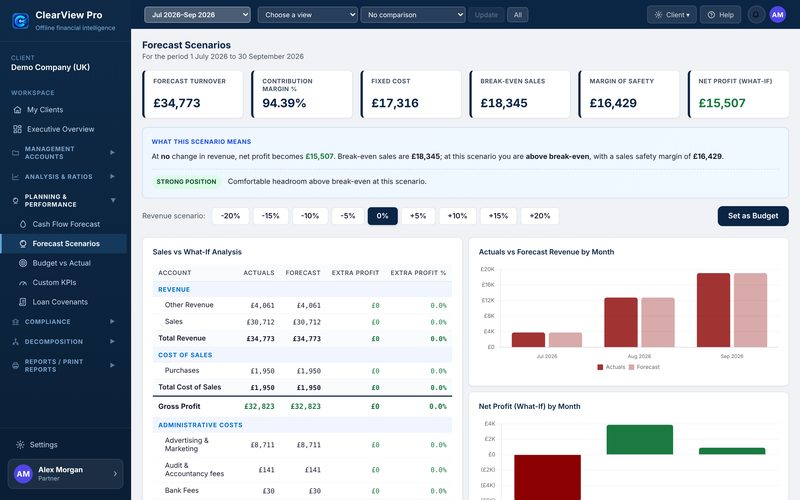Click the Forecast legend swatch
This screenshot has width=800, height=500.
[x=632, y=367]
